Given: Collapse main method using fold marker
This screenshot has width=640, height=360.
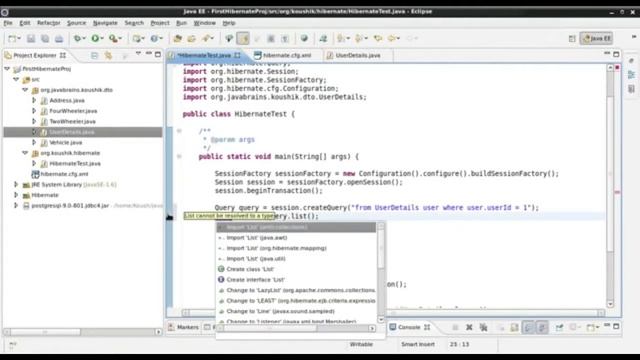Looking at the screenshot, I should (x=179, y=156).
